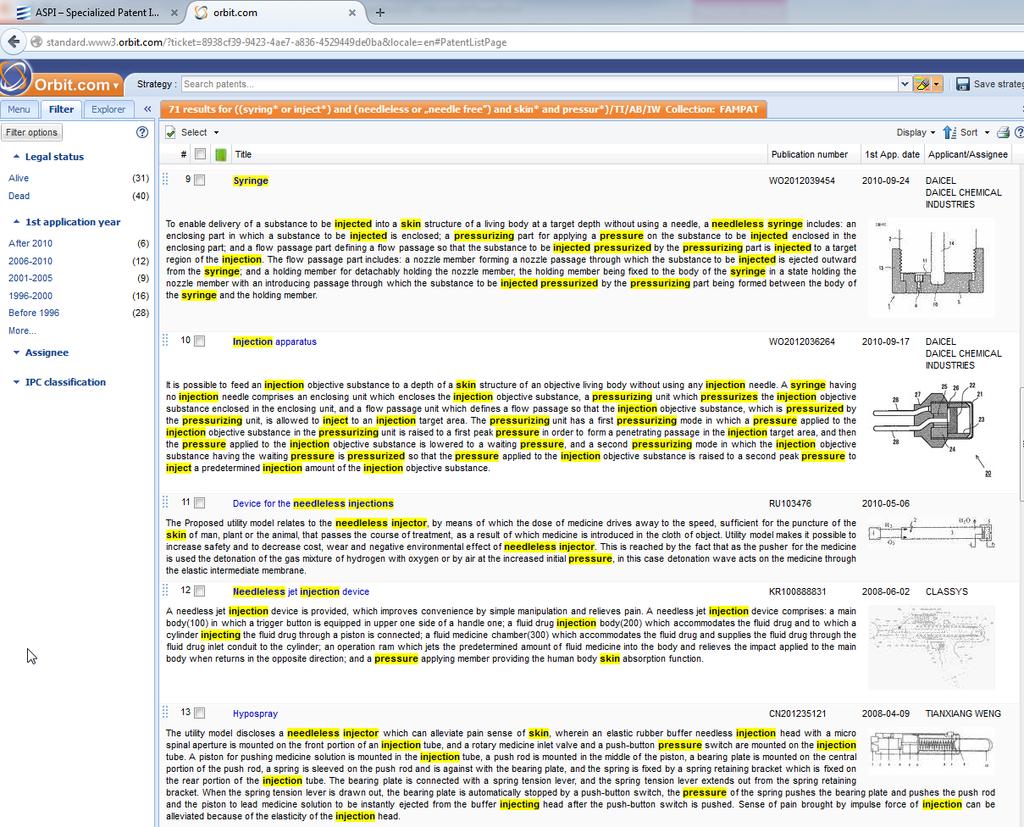Filter by Before 1996 application year
The image size is (1024, 827).
33,313
